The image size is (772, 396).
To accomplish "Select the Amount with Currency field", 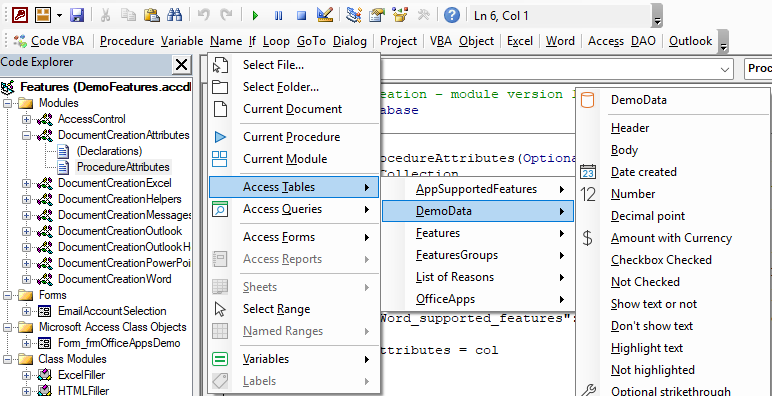I will [x=672, y=238].
